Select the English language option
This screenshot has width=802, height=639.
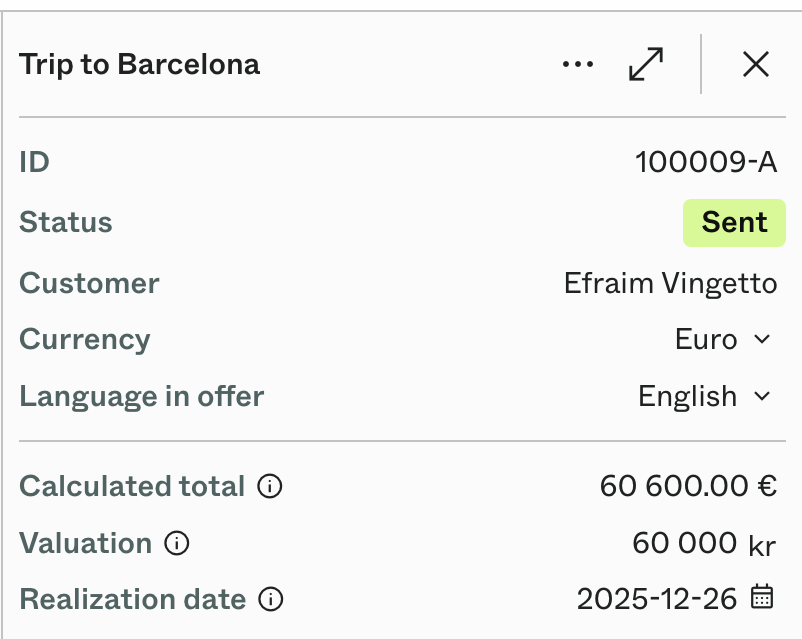(x=689, y=396)
